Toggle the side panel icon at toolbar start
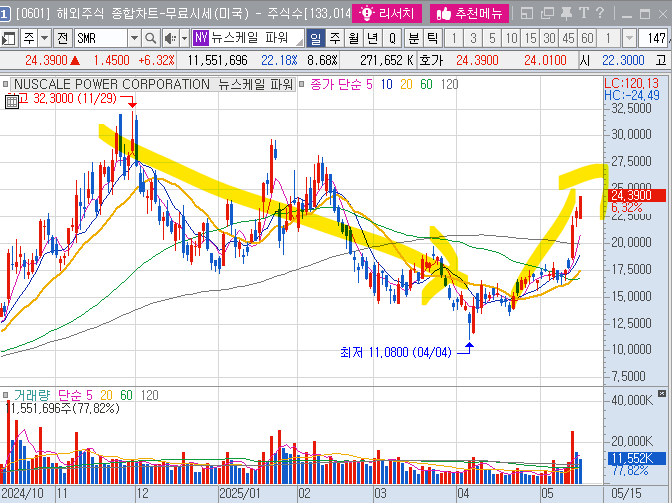This screenshot has width=672, height=503. [8, 39]
